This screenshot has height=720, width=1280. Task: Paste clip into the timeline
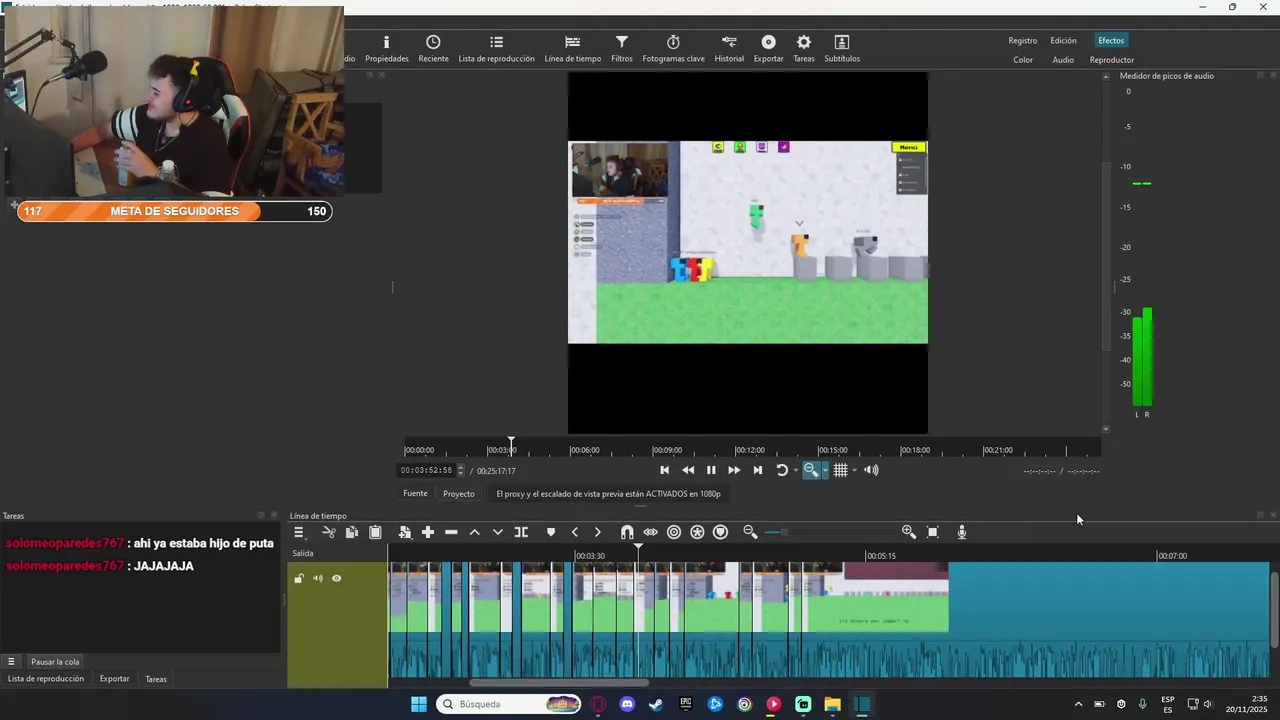[x=375, y=532]
